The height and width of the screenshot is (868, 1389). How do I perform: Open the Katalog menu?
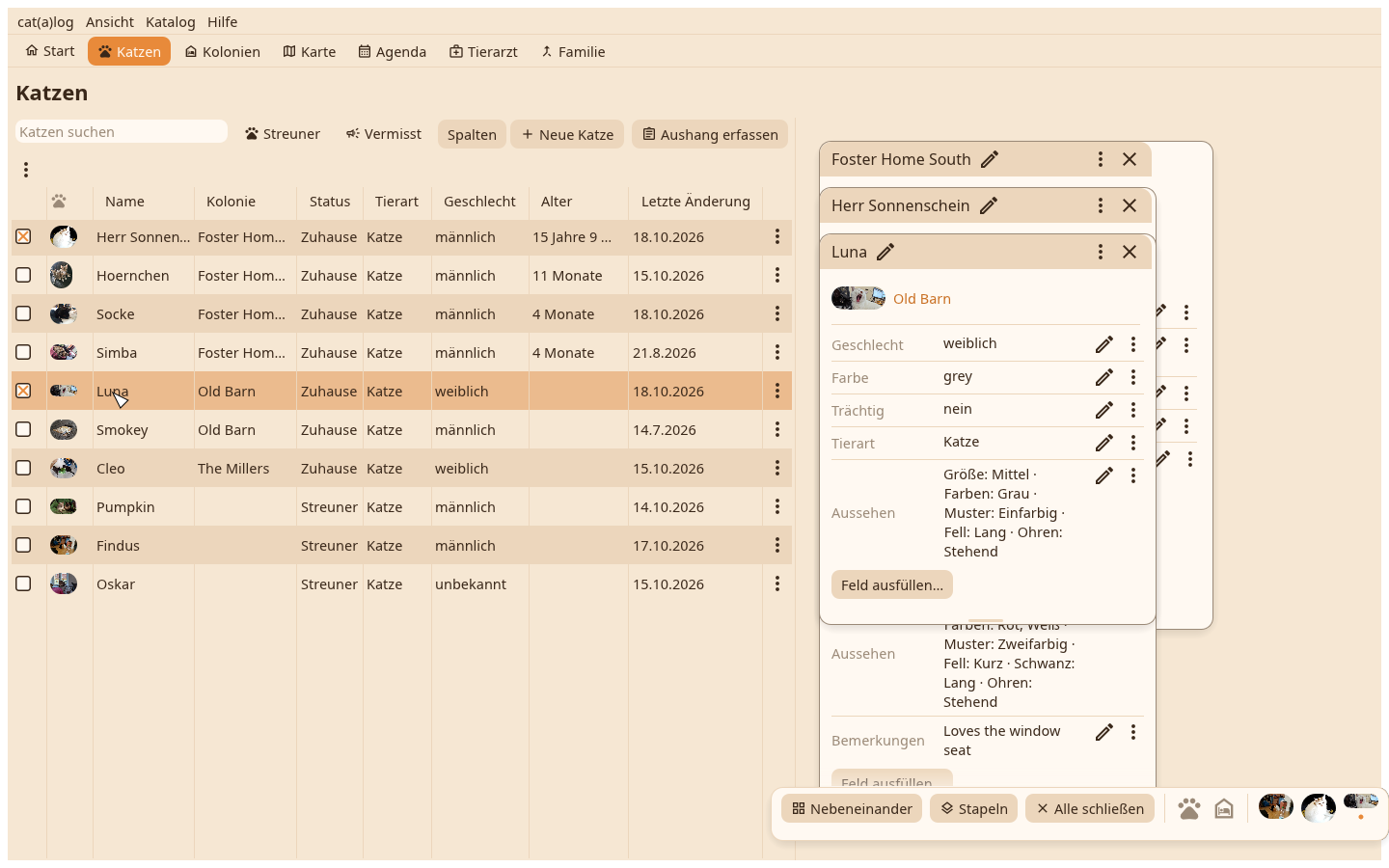point(171,22)
